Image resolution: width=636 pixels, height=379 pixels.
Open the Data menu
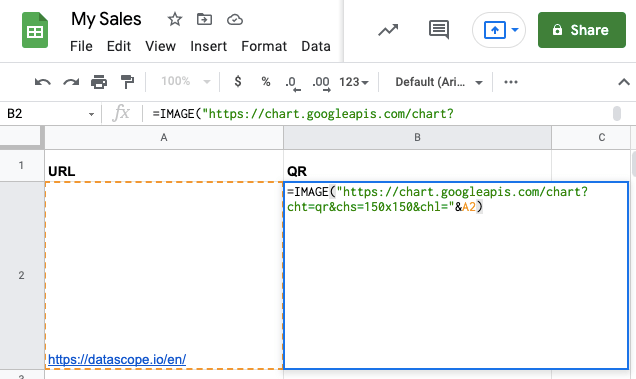(316, 46)
